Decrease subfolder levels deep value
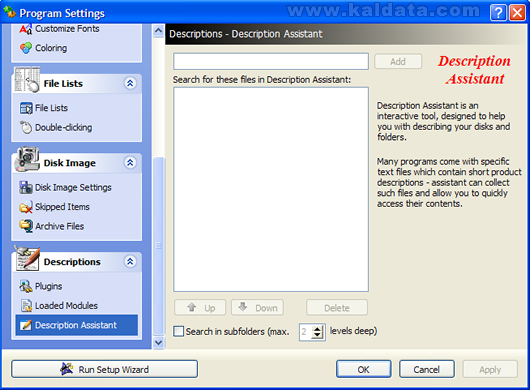This screenshot has height=390, width=530. tap(317, 335)
